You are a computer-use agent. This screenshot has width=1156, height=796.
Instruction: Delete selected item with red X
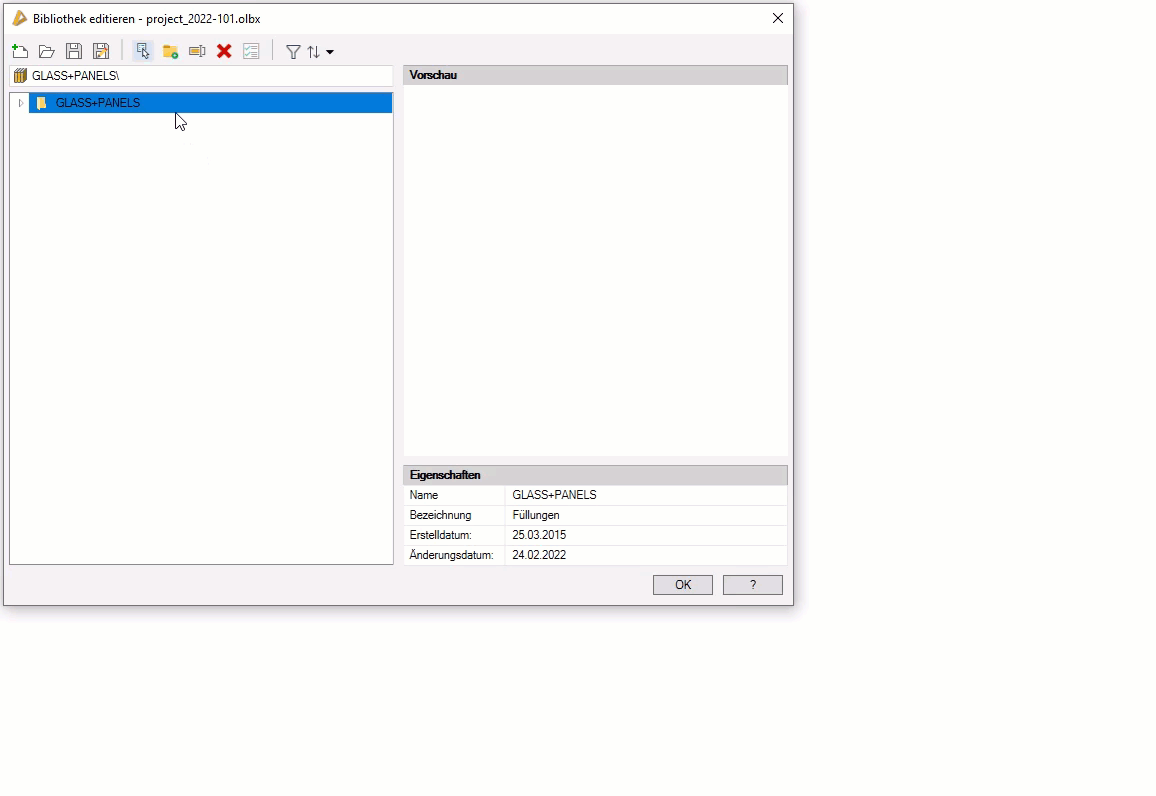pyautogui.click(x=224, y=51)
